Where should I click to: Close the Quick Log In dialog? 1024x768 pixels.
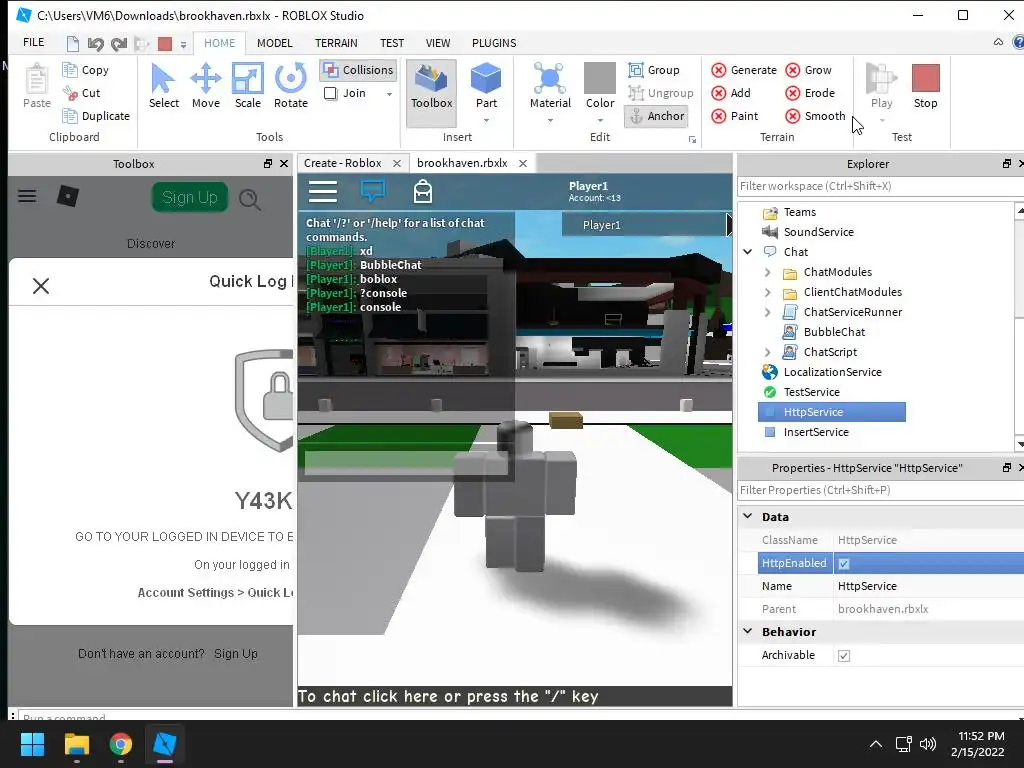click(41, 286)
